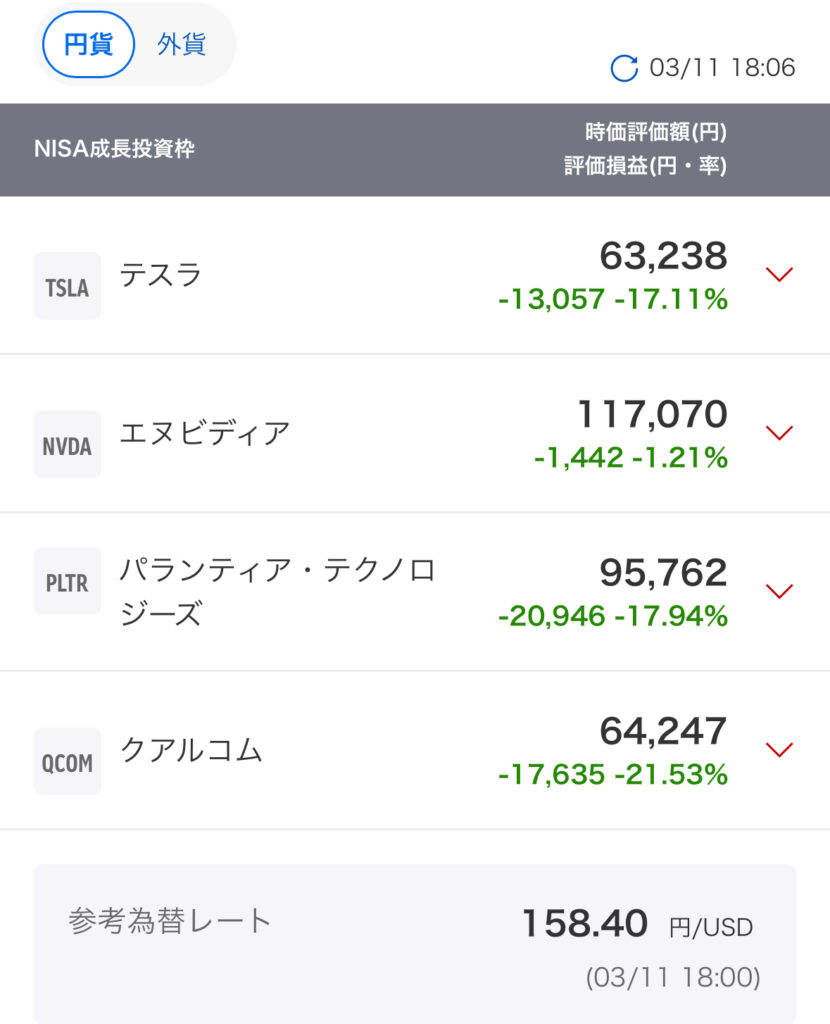Expand the NVIDIA row chevron
The height and width of the screenshot is (1024, 830).
click(778, 432)
